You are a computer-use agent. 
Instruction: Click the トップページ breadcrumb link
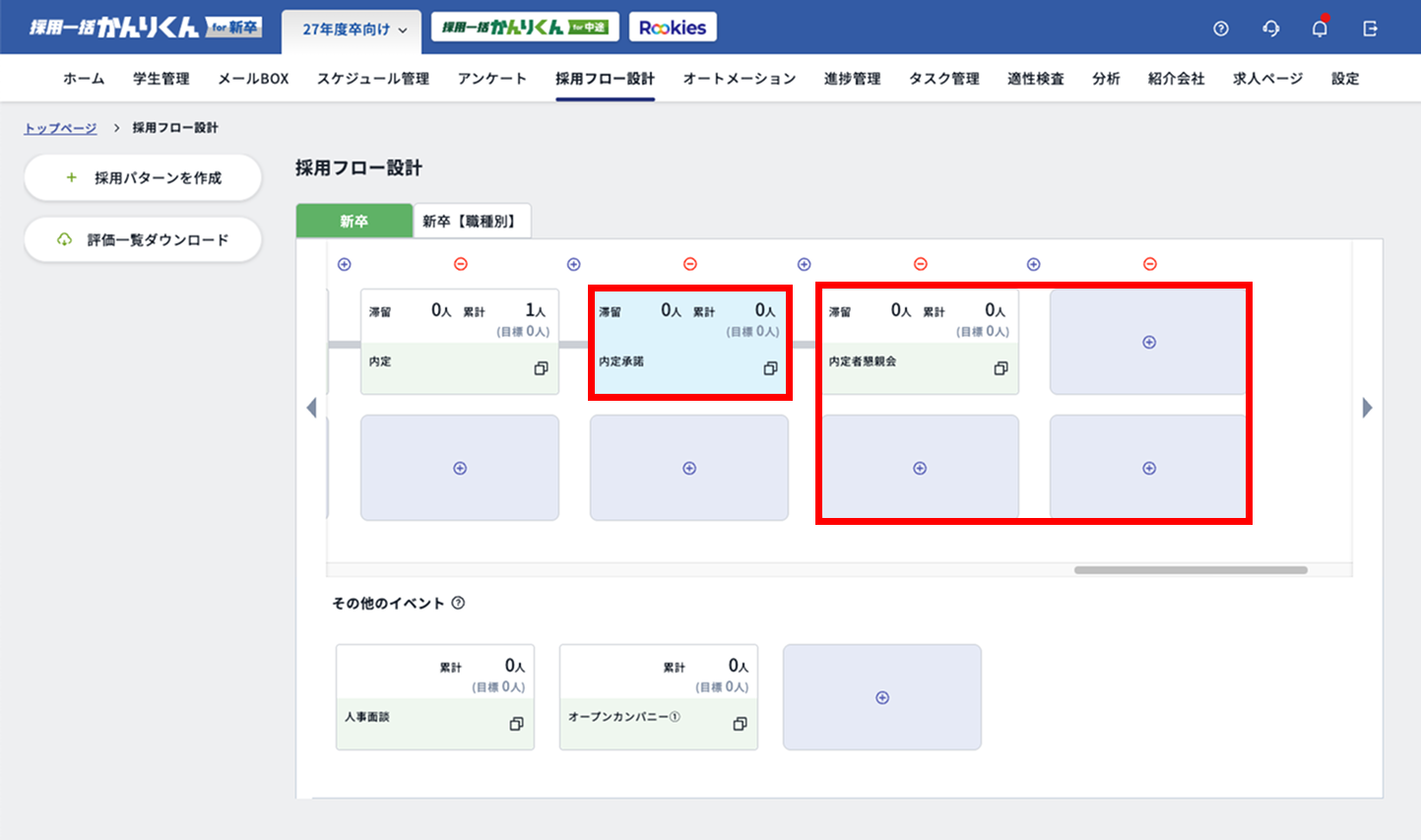point(60,128)
